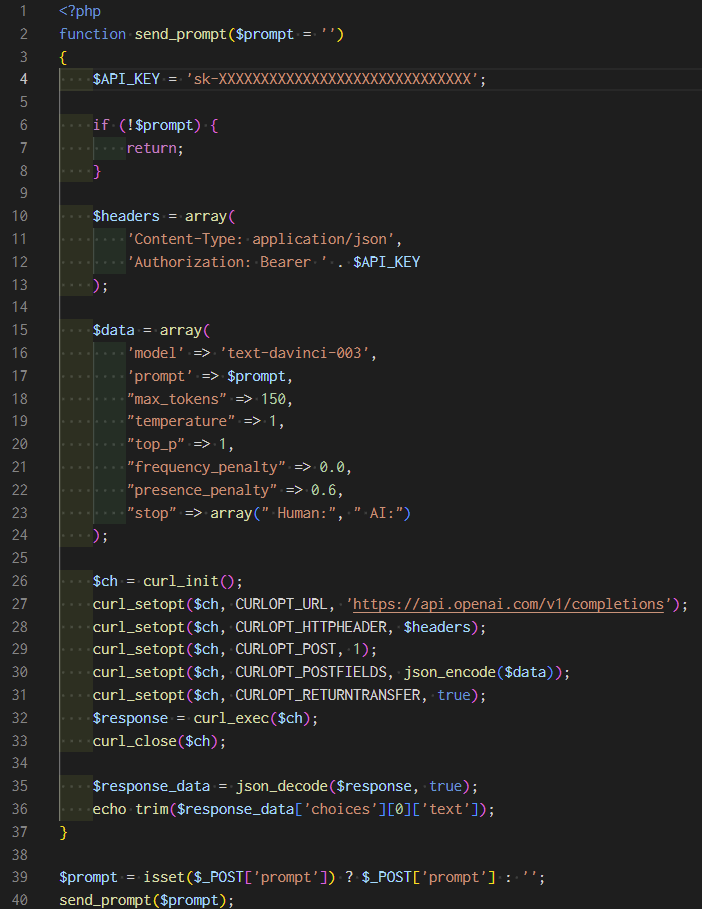Click the value 0.6 on line 22
Viewport: 702px width, 909px height.
point(323,490)
